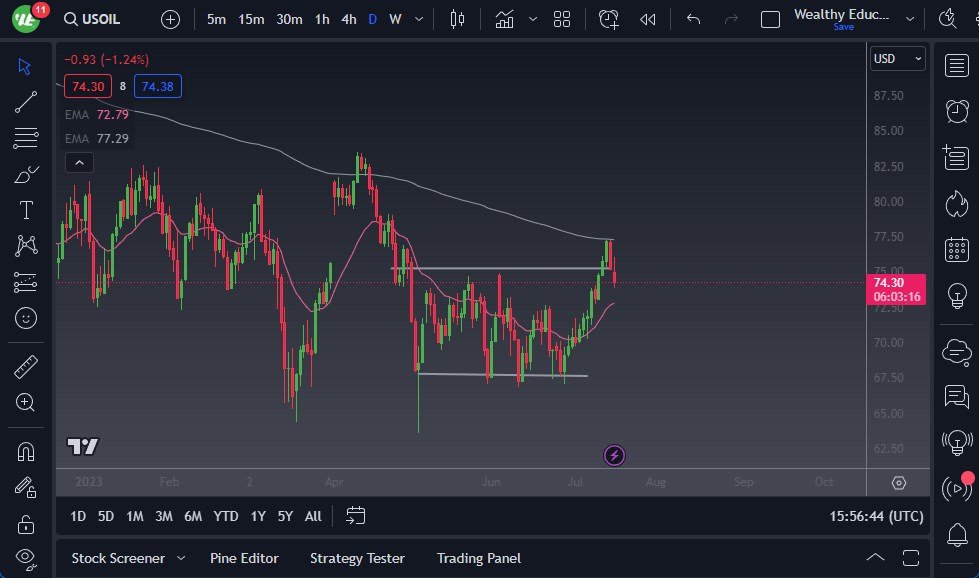Open the calendar panel icon
The height and width of the screenshot is (578, 979).
956,249
